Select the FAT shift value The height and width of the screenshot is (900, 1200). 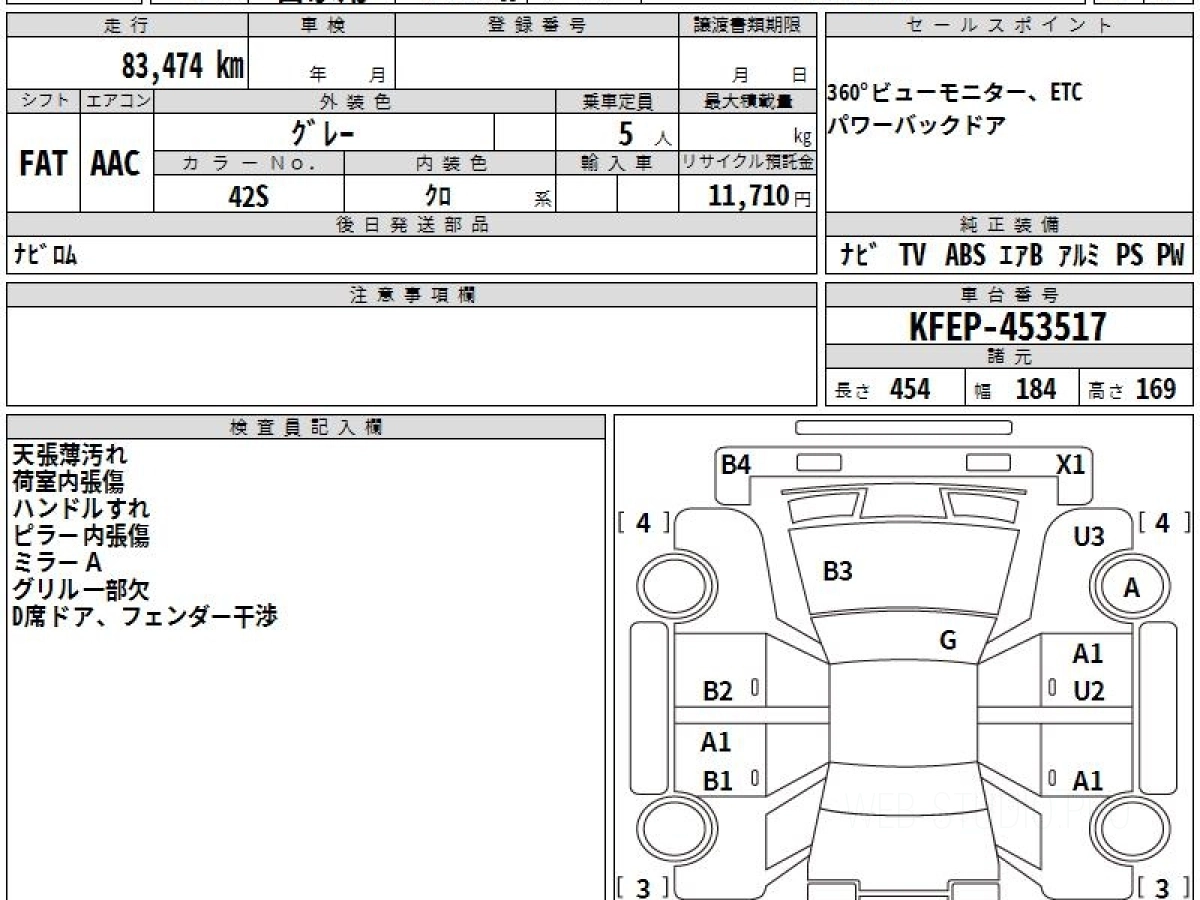pyautogui.click(x=43, y=164)
